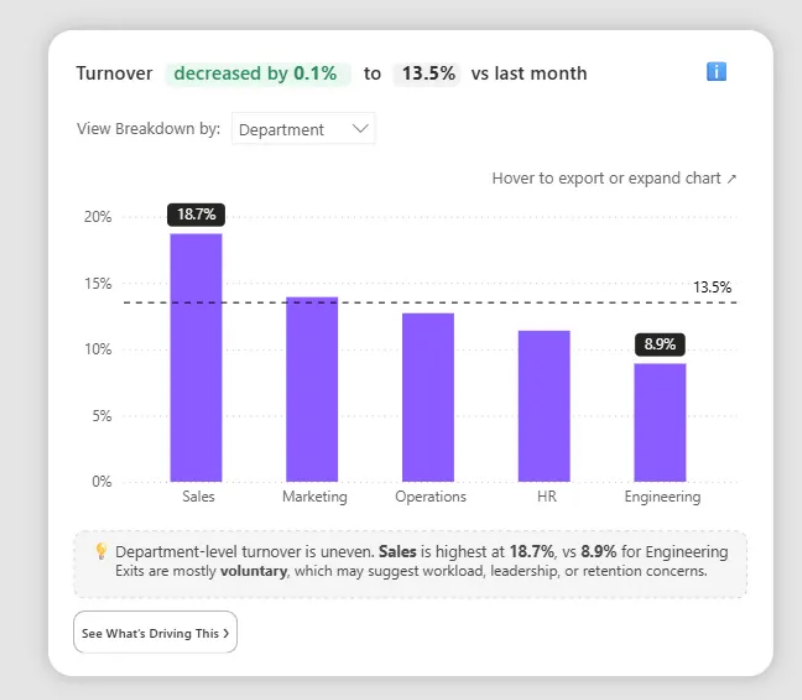Click 'View Breakdown by:' label
Viewport: 802px width, 700px height.
[x=148, y=128]
